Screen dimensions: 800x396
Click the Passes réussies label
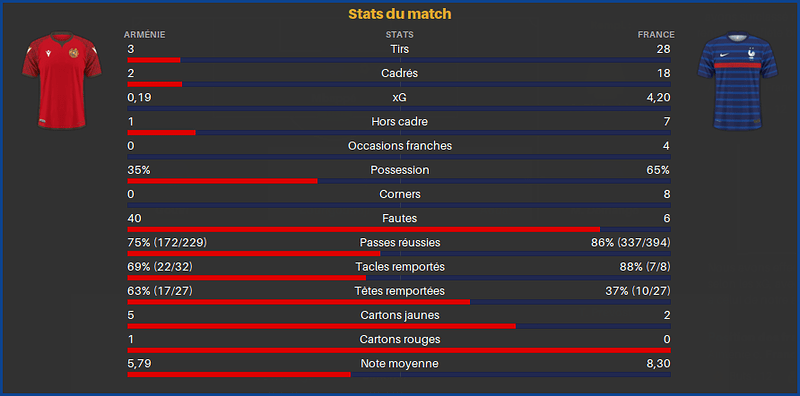399,243
